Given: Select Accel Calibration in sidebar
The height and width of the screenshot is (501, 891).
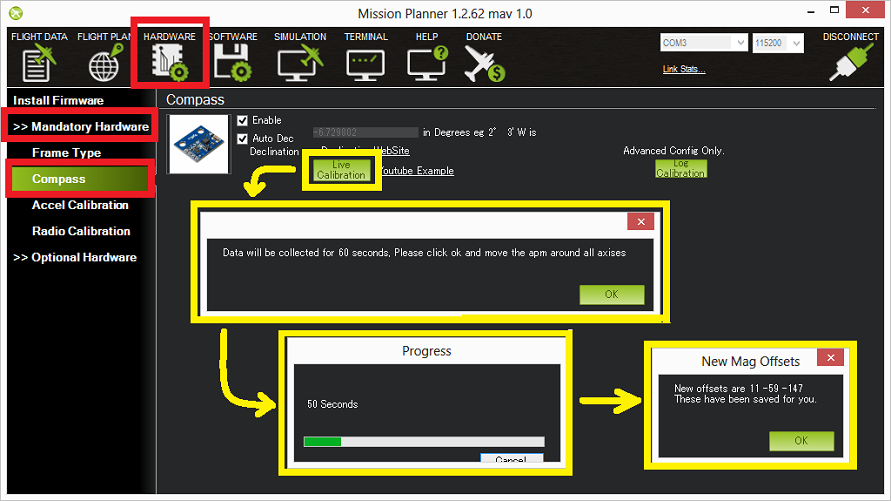Looking at the screenshot, I should (x=80, y=205).
